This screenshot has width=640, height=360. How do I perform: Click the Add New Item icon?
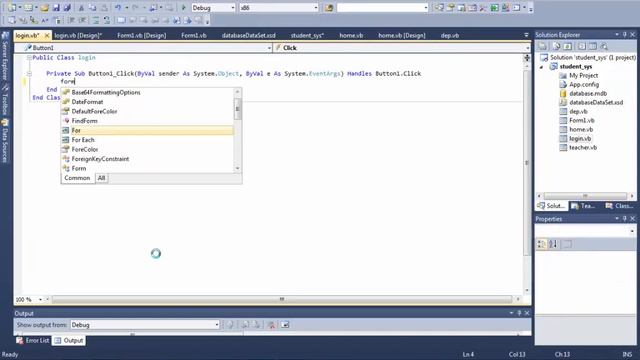[x=28, y=8]
